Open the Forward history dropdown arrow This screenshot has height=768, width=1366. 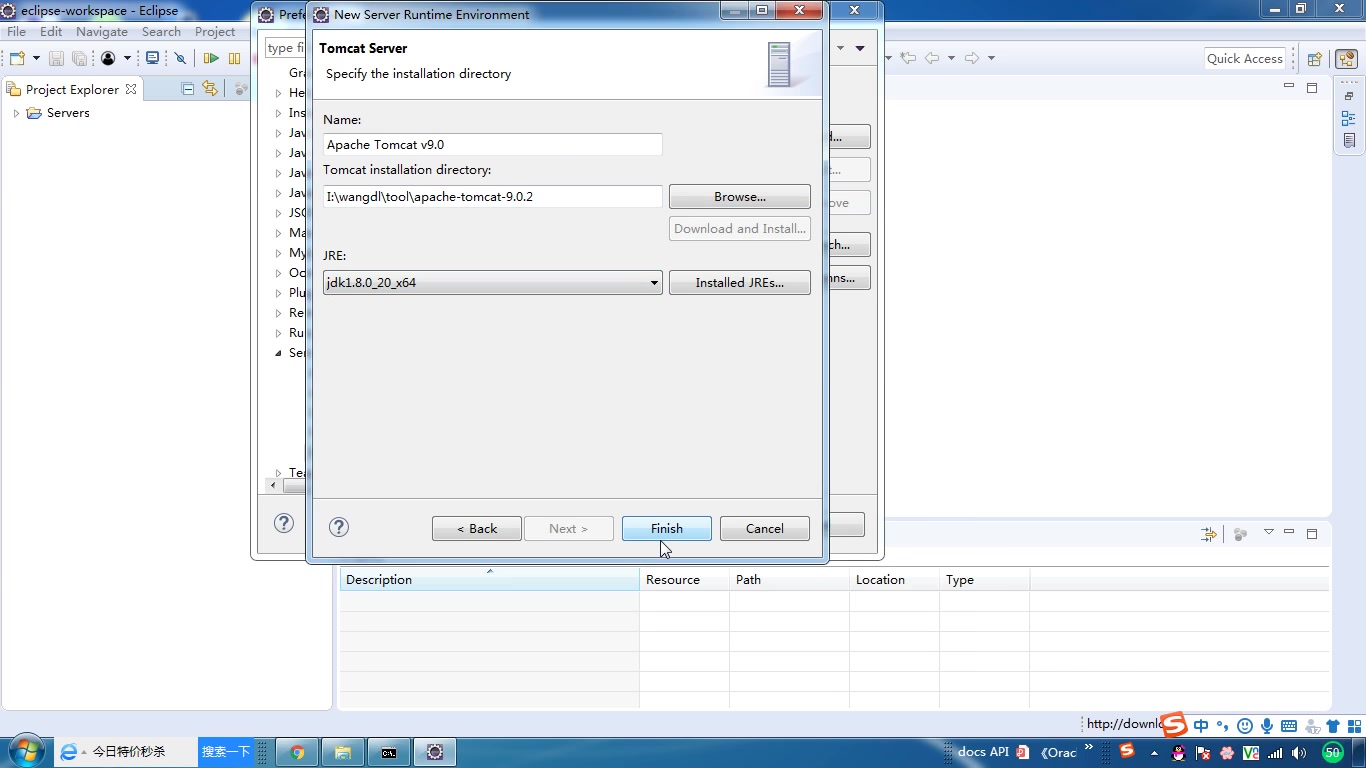pos(991,58)
